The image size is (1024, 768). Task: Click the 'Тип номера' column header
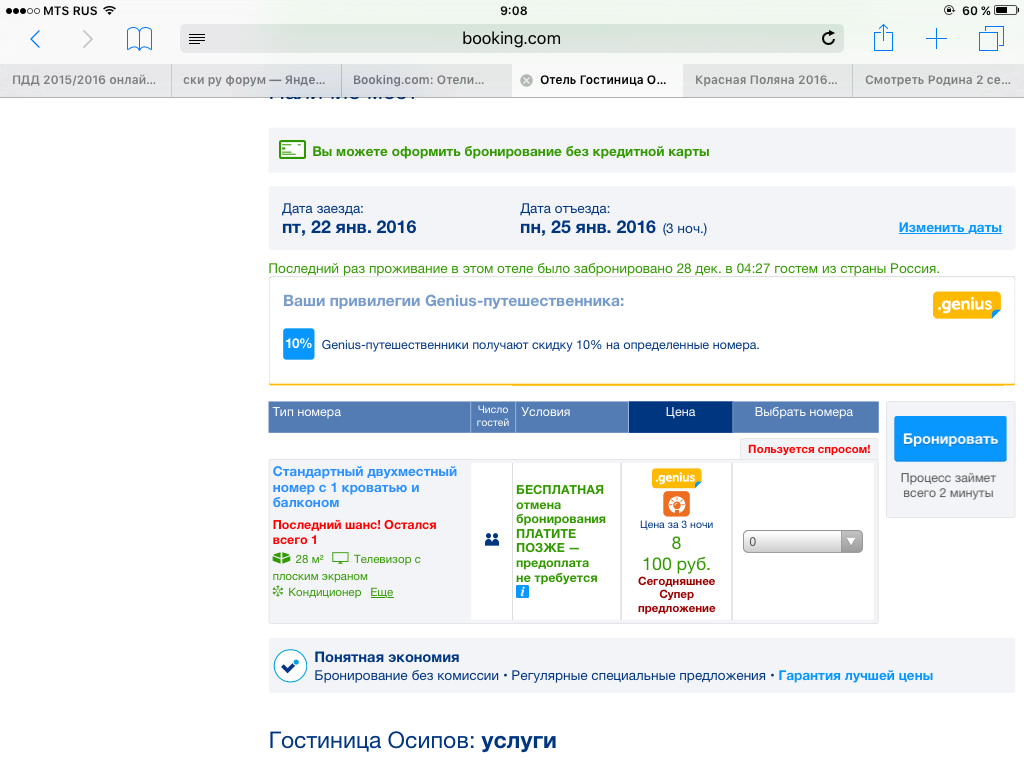click(x=369, y=417)
